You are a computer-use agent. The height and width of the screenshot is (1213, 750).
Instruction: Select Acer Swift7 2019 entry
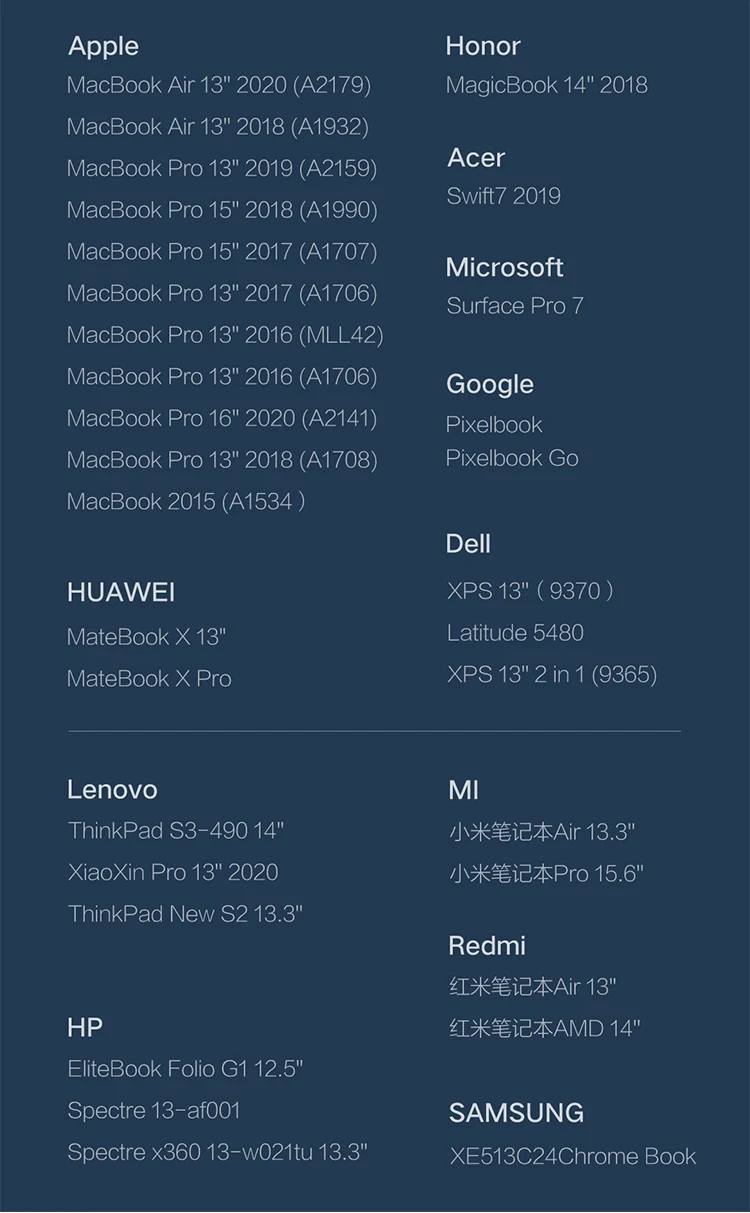click(x=503, y=196)
